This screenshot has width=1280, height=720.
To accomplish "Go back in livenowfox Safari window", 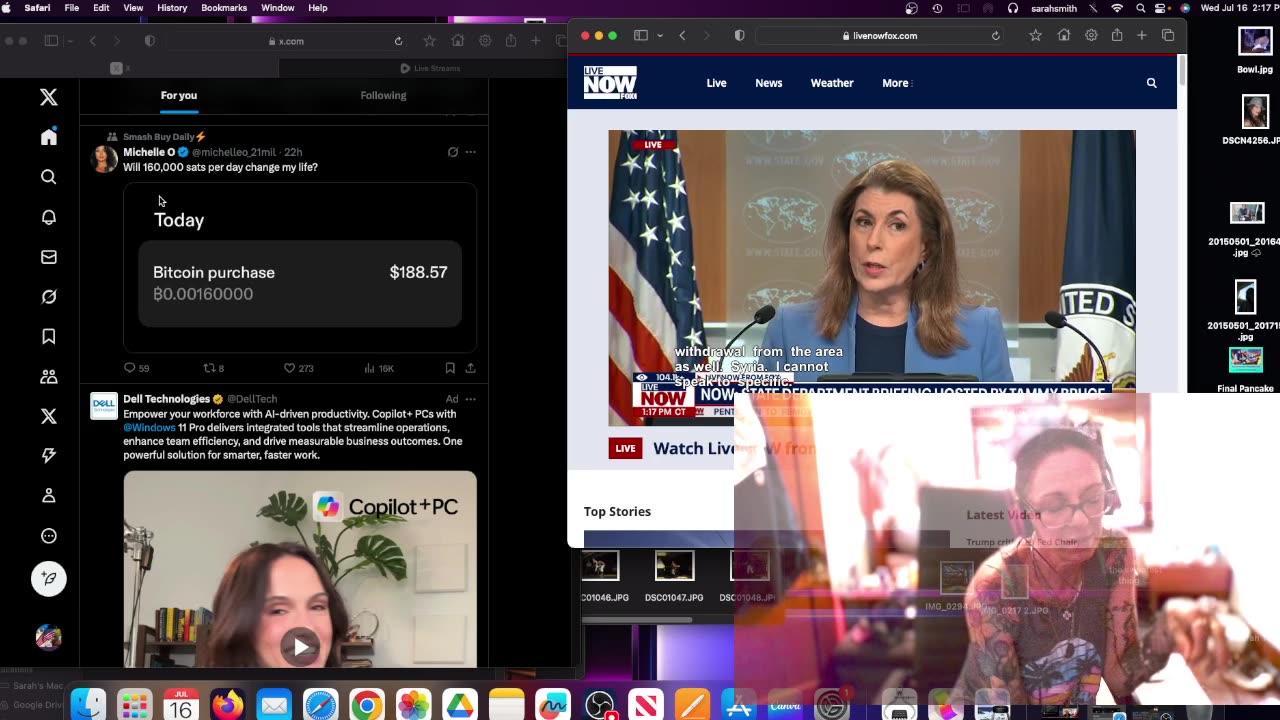I will [682, 36].
